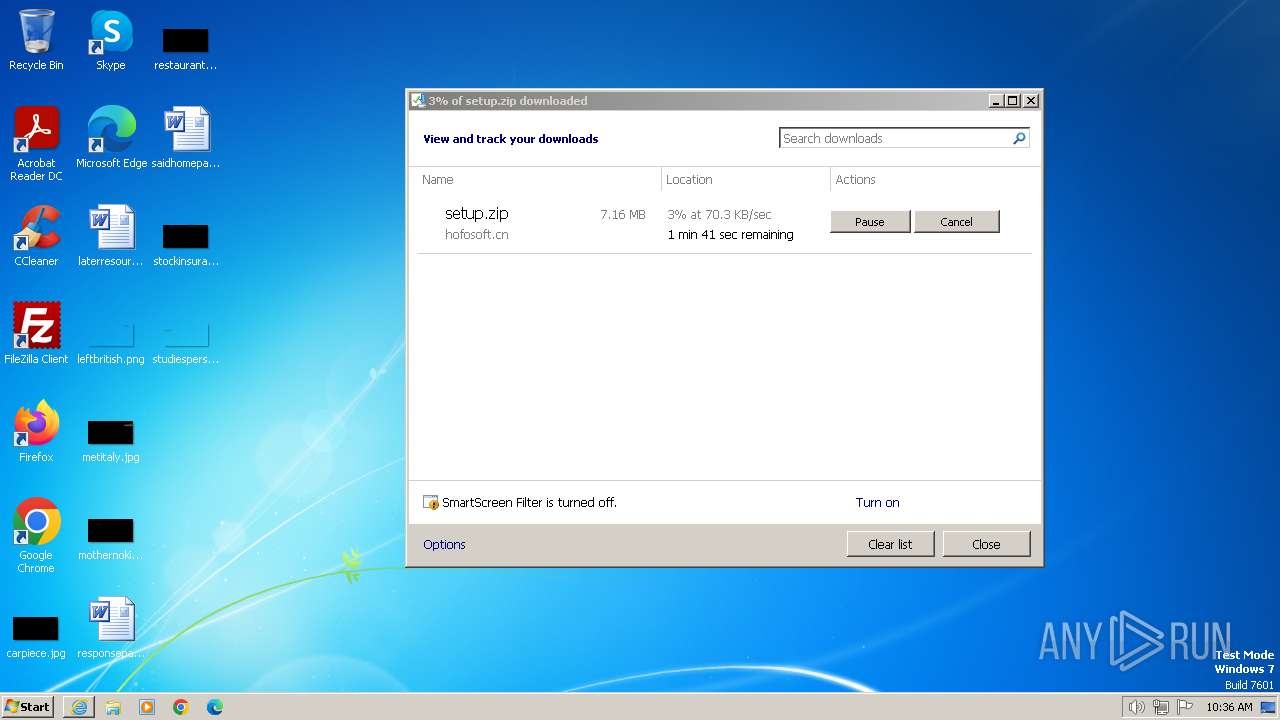1280x720 pixels.
Task: Select the saidhomepa… Word document
Action: tap(185, 137)
